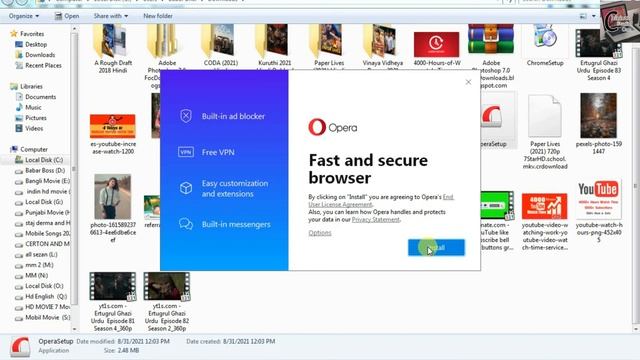Select the Vinaya Vidheya folder
The width and height of the screenshot is (640, 360).
click(383, 45)
